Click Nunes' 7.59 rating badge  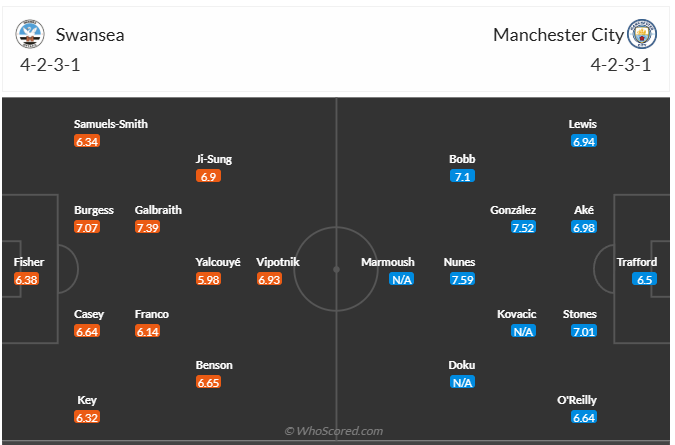point(461,280)
